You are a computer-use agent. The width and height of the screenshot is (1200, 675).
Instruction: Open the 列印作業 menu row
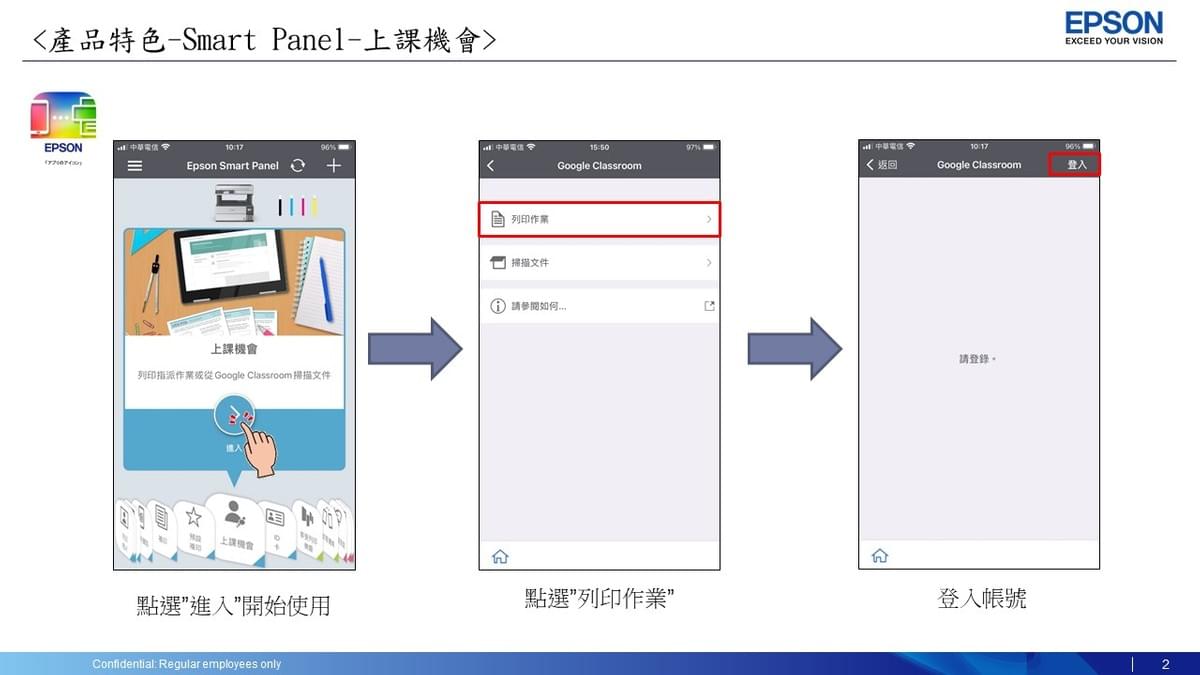click(599, 219)
